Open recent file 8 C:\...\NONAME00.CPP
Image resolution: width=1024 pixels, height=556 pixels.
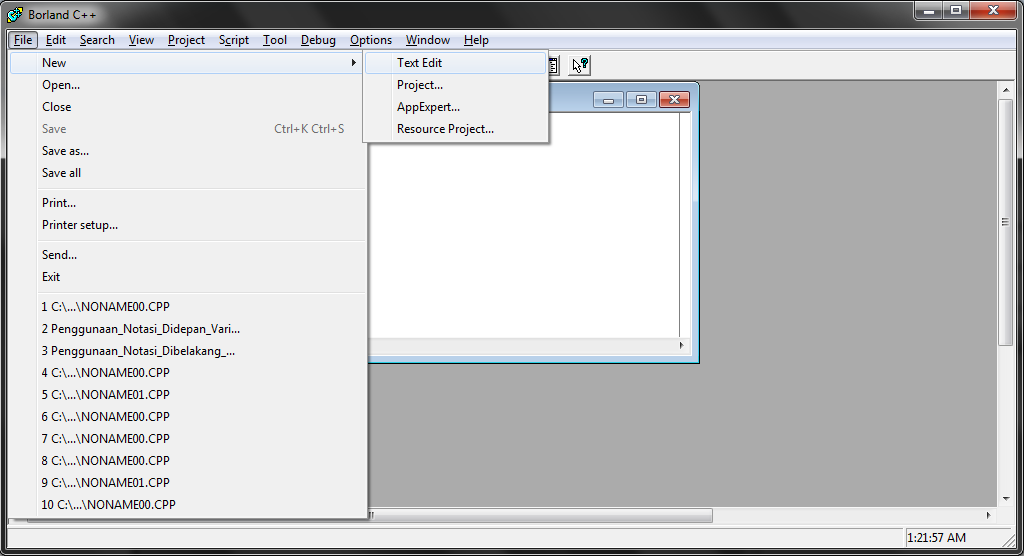187,461
